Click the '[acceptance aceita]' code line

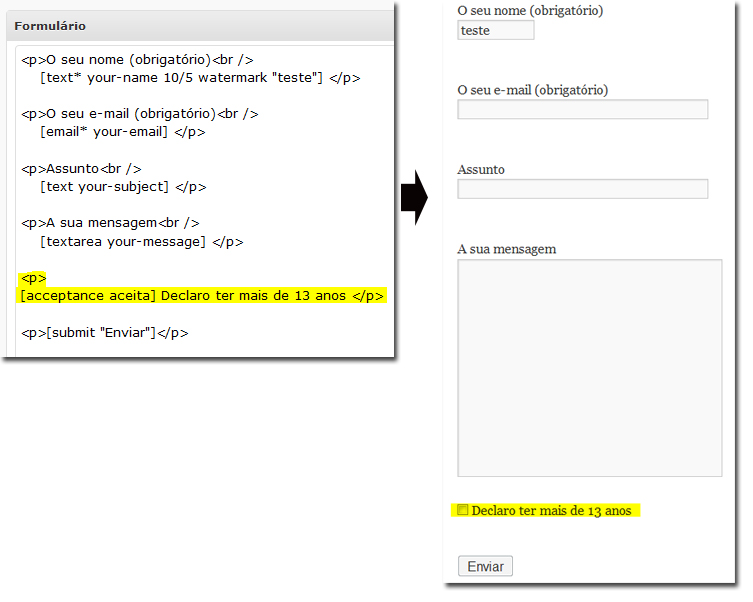pyautogui.click(x=202, y=296)
